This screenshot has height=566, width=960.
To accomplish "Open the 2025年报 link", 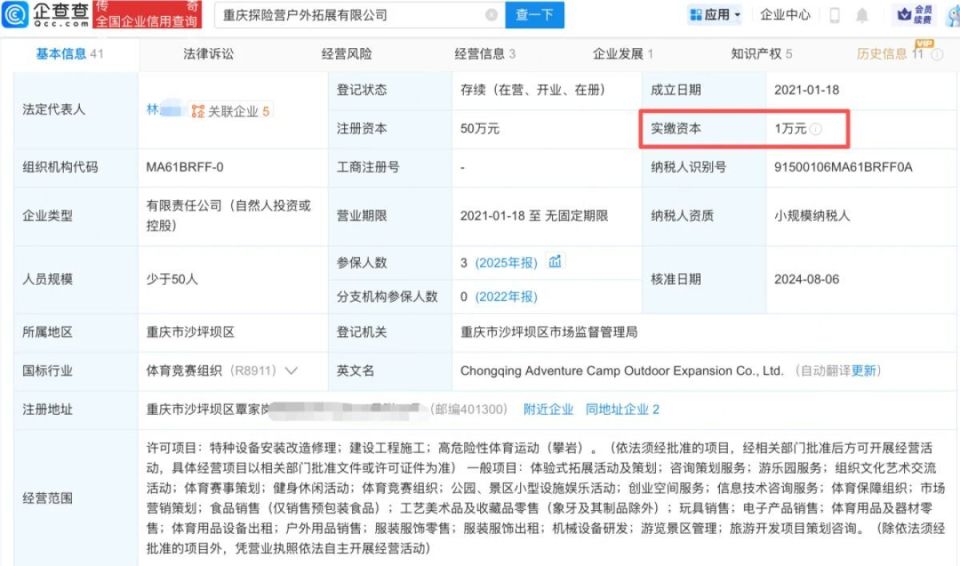I will click(x=506, y=263).
